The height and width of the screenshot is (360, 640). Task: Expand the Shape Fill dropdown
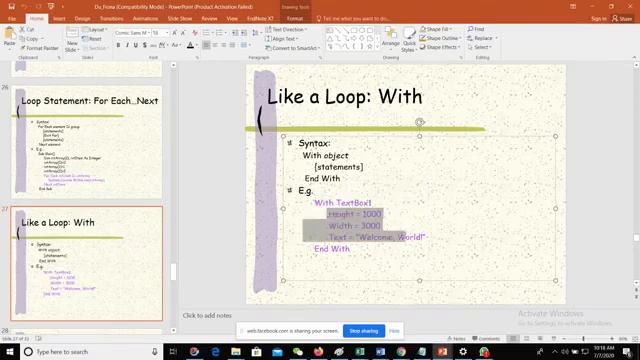(x=436, y=29)
